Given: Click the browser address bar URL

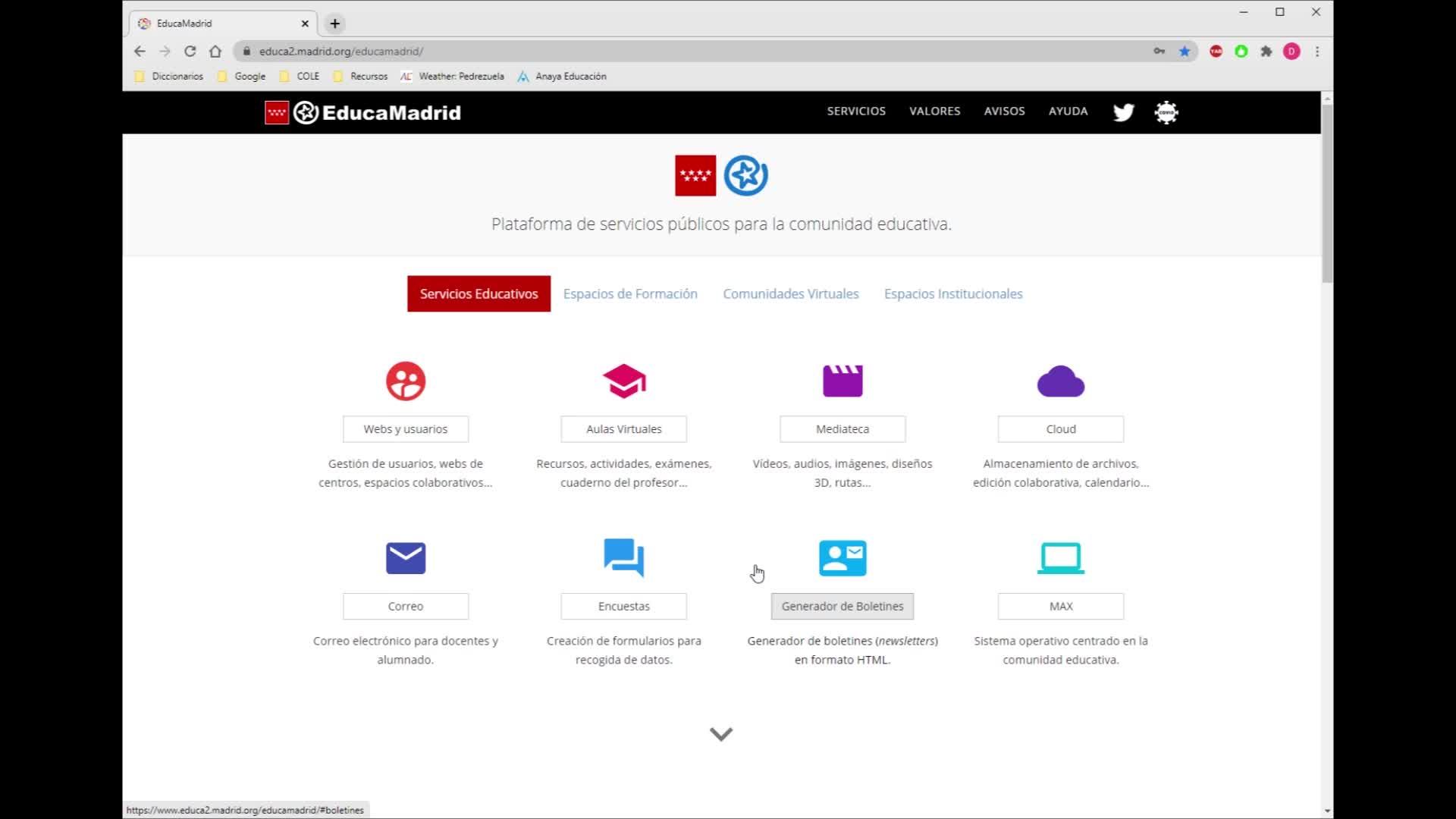Looking at the screenshot, I should point(340,52).
